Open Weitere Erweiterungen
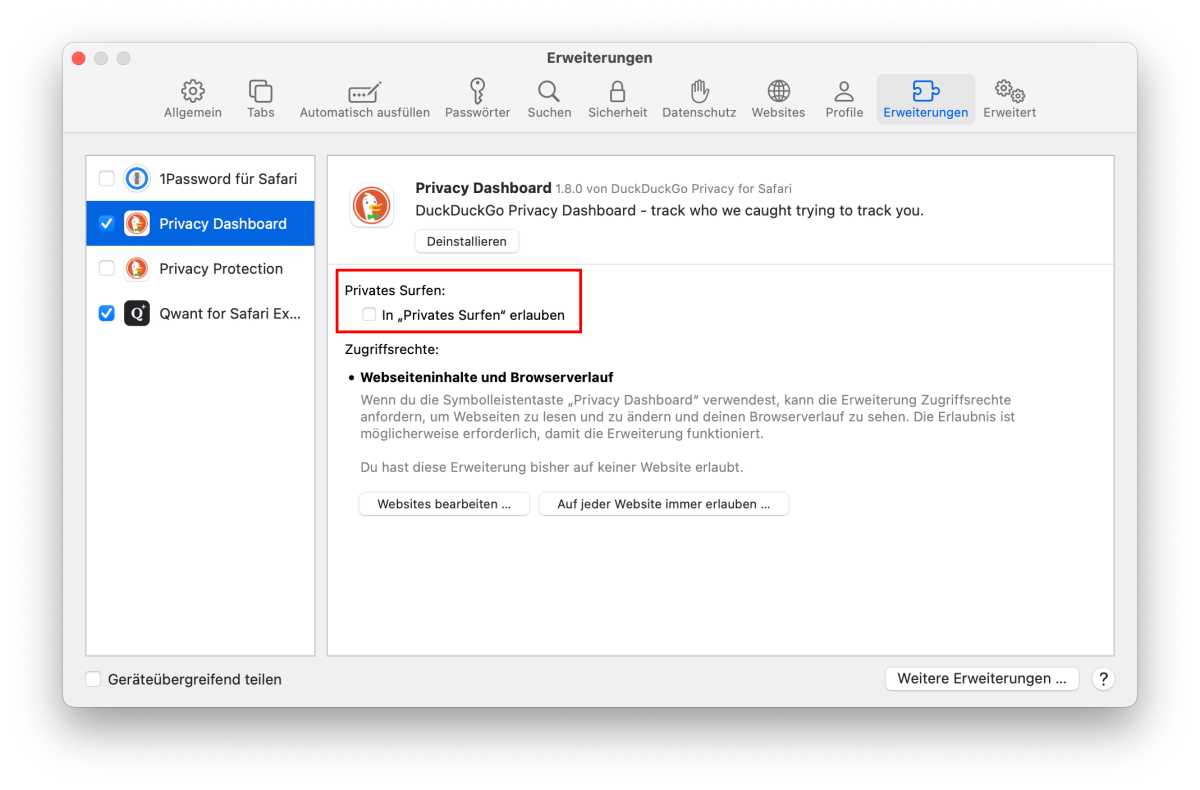 (x=982, y=678)
